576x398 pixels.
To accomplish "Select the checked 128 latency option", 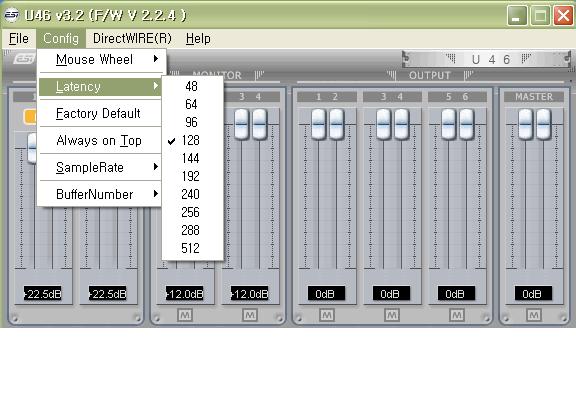I will [x=192, y=140].
